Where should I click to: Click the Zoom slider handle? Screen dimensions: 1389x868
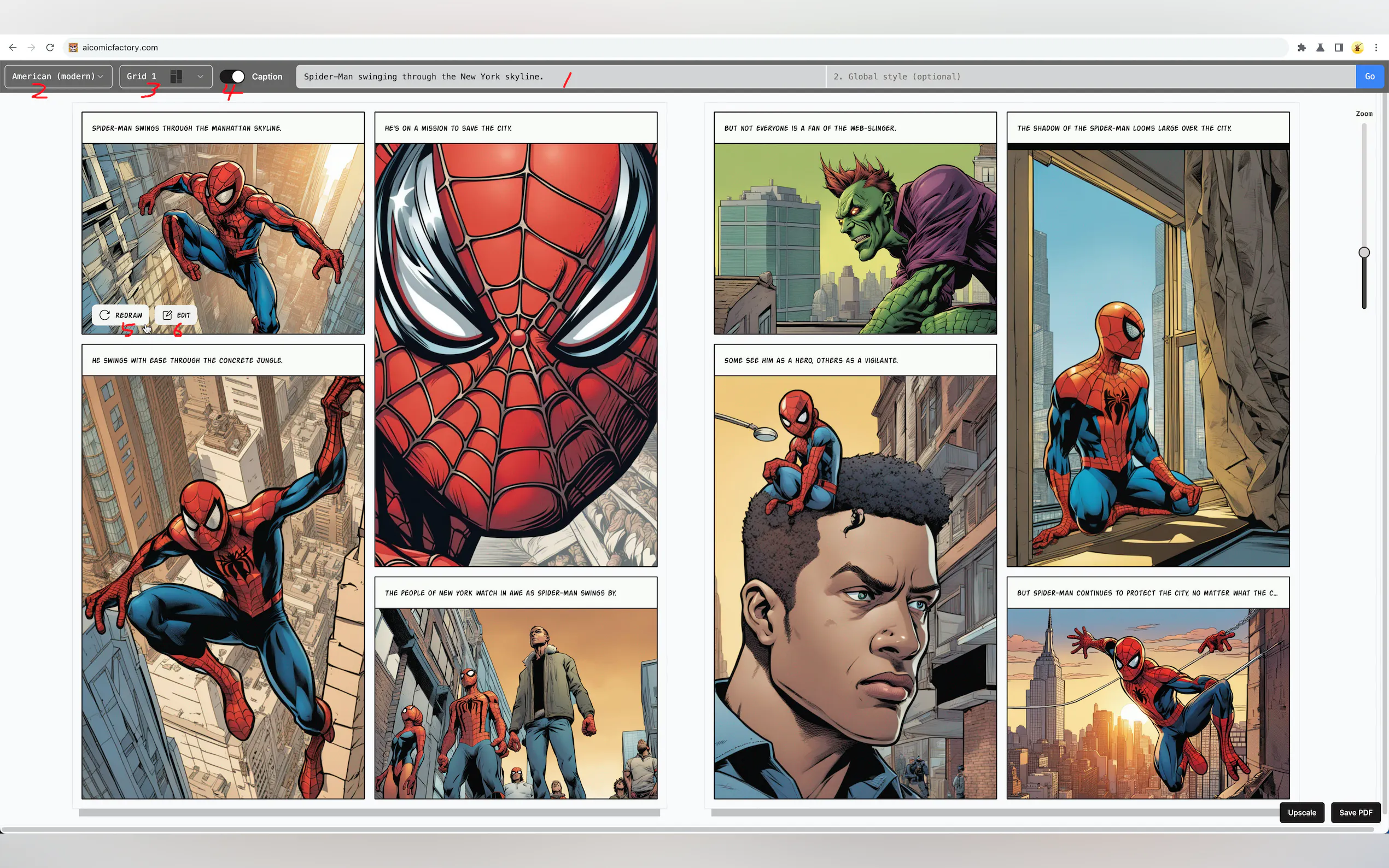pos(1364,253)
